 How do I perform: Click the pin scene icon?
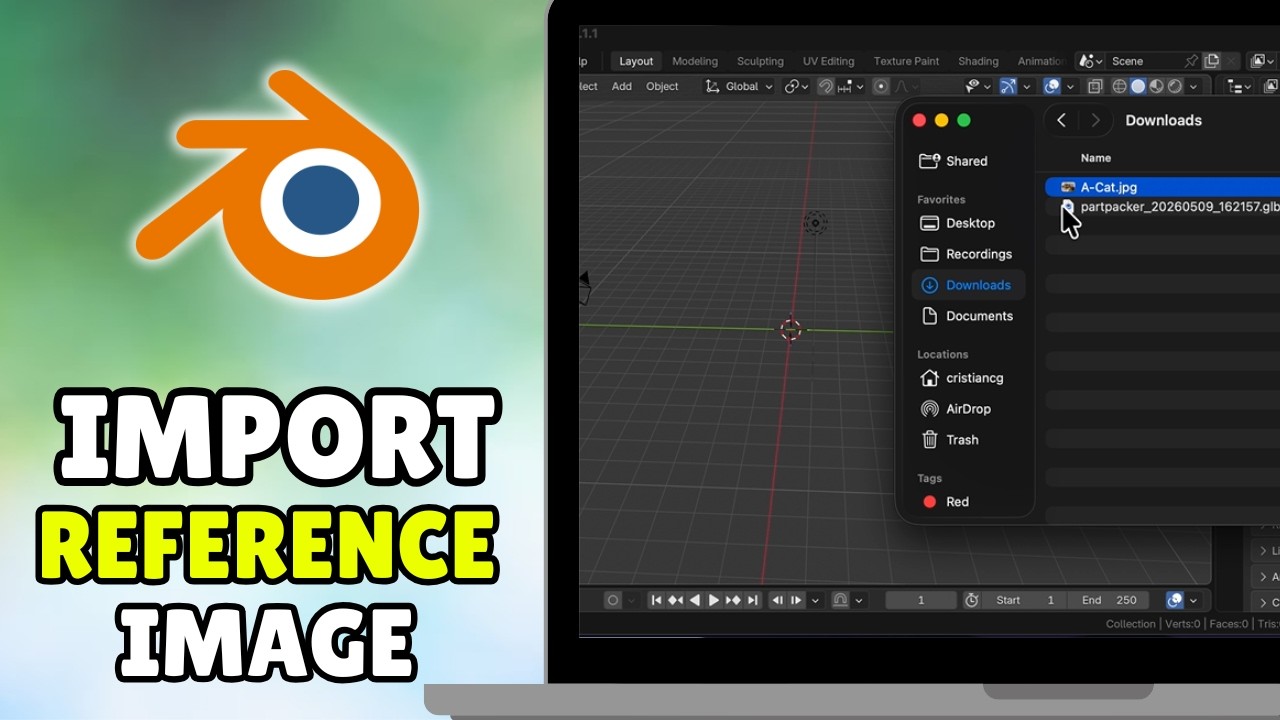coord(1191,61)
